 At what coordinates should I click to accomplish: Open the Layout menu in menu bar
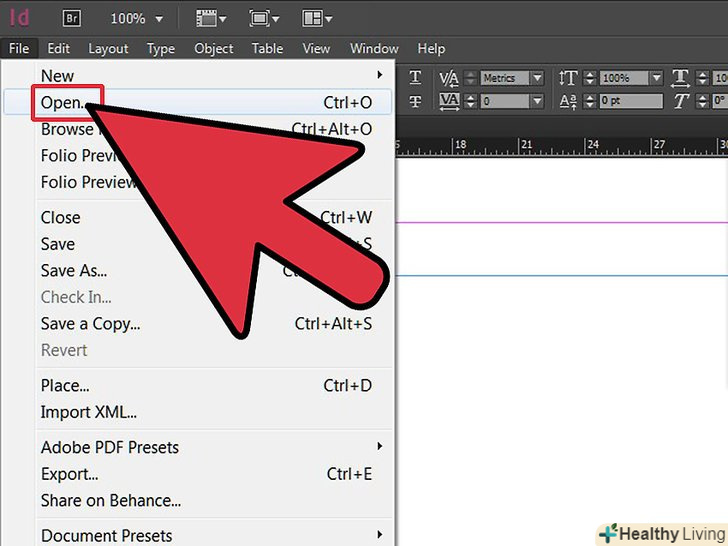pyautogui.click(x=108, y=48)
